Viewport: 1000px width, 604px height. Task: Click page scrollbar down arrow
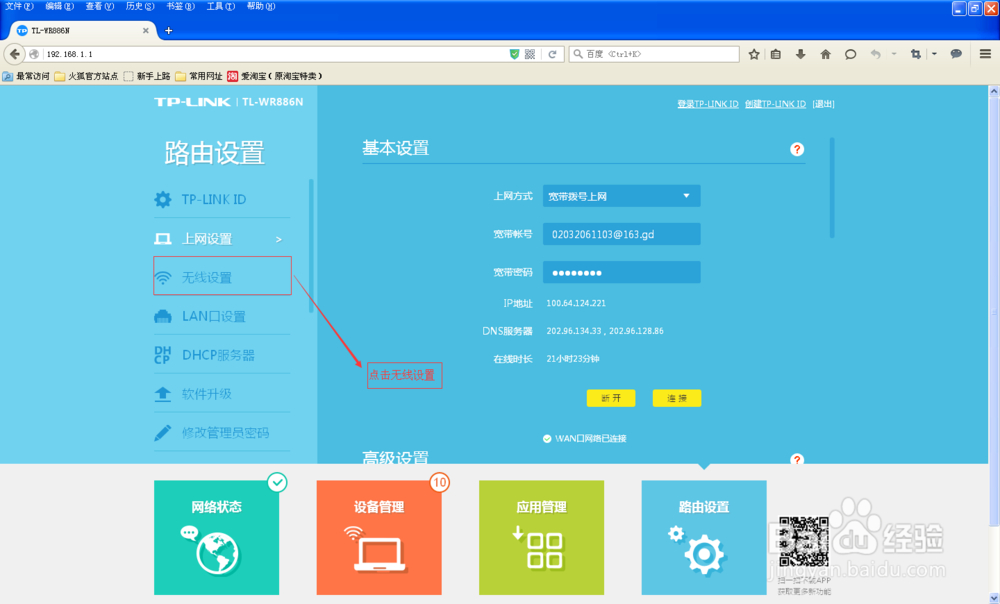pyautogui.click(x=994, y=598)
